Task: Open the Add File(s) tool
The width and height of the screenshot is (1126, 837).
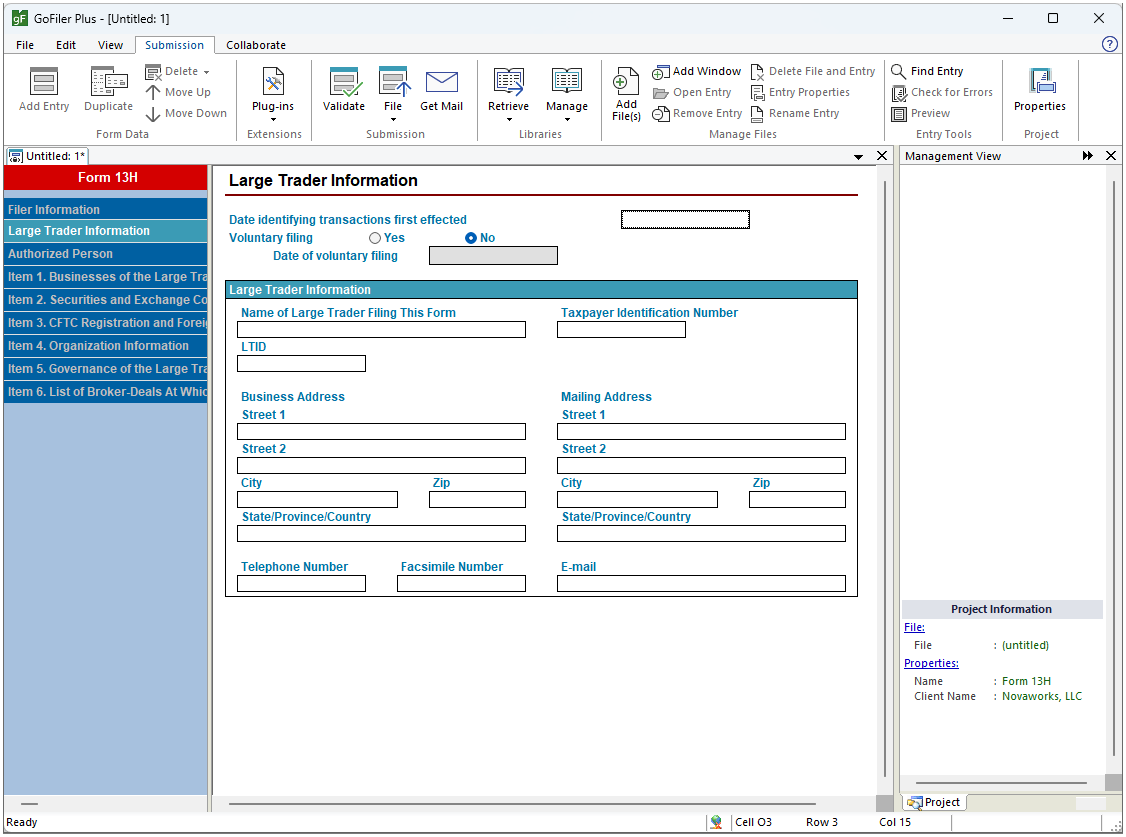Action: coord(625,92)
